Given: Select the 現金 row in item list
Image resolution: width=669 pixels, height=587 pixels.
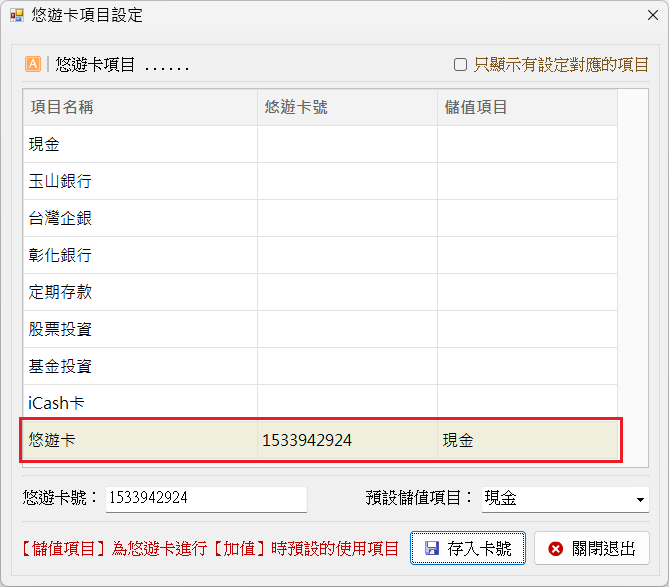Looking at the screenshot, I should click(x=320, y=144).
